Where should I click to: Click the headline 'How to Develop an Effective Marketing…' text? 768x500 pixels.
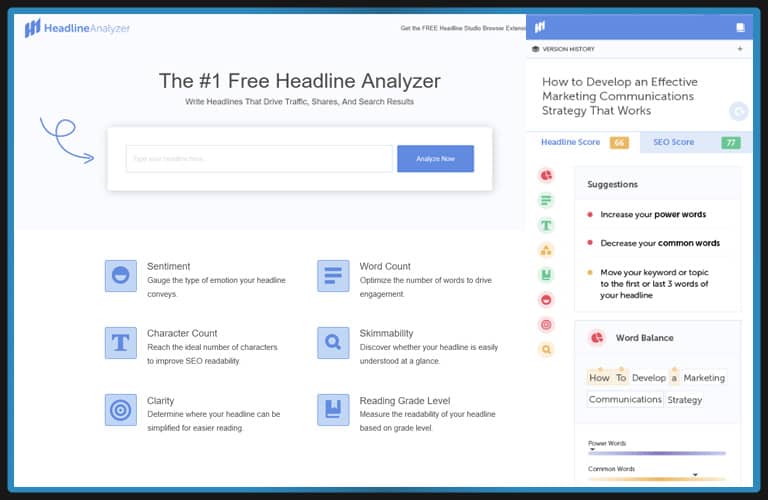click(x=620, y=96)
